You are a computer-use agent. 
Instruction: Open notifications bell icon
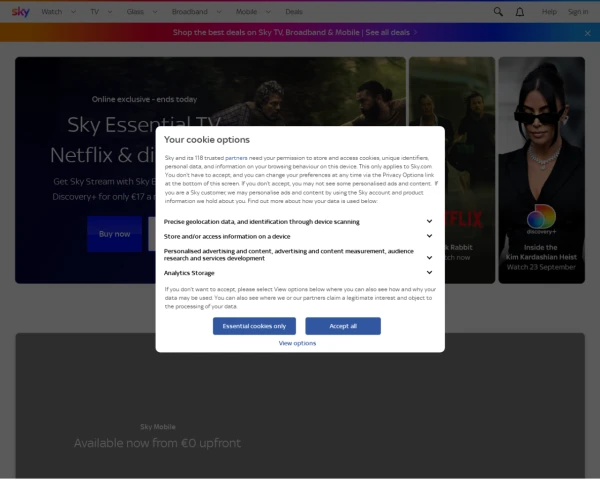pyautogui.click(x=520, y=12)
